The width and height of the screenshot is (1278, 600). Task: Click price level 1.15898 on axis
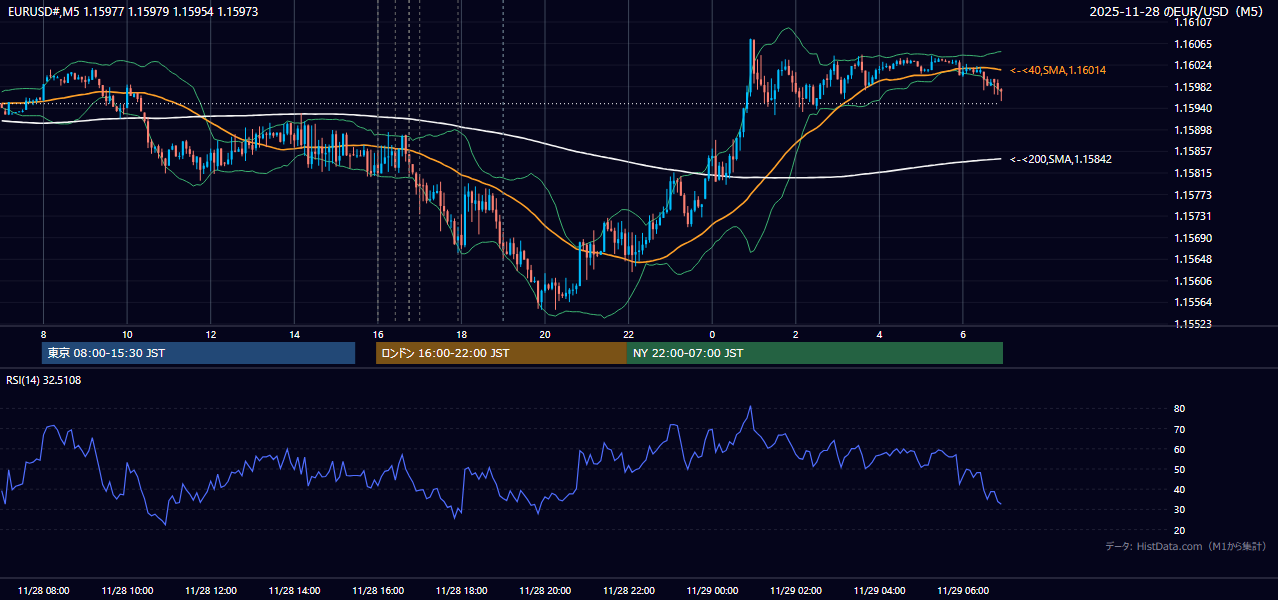[1193, 130]
